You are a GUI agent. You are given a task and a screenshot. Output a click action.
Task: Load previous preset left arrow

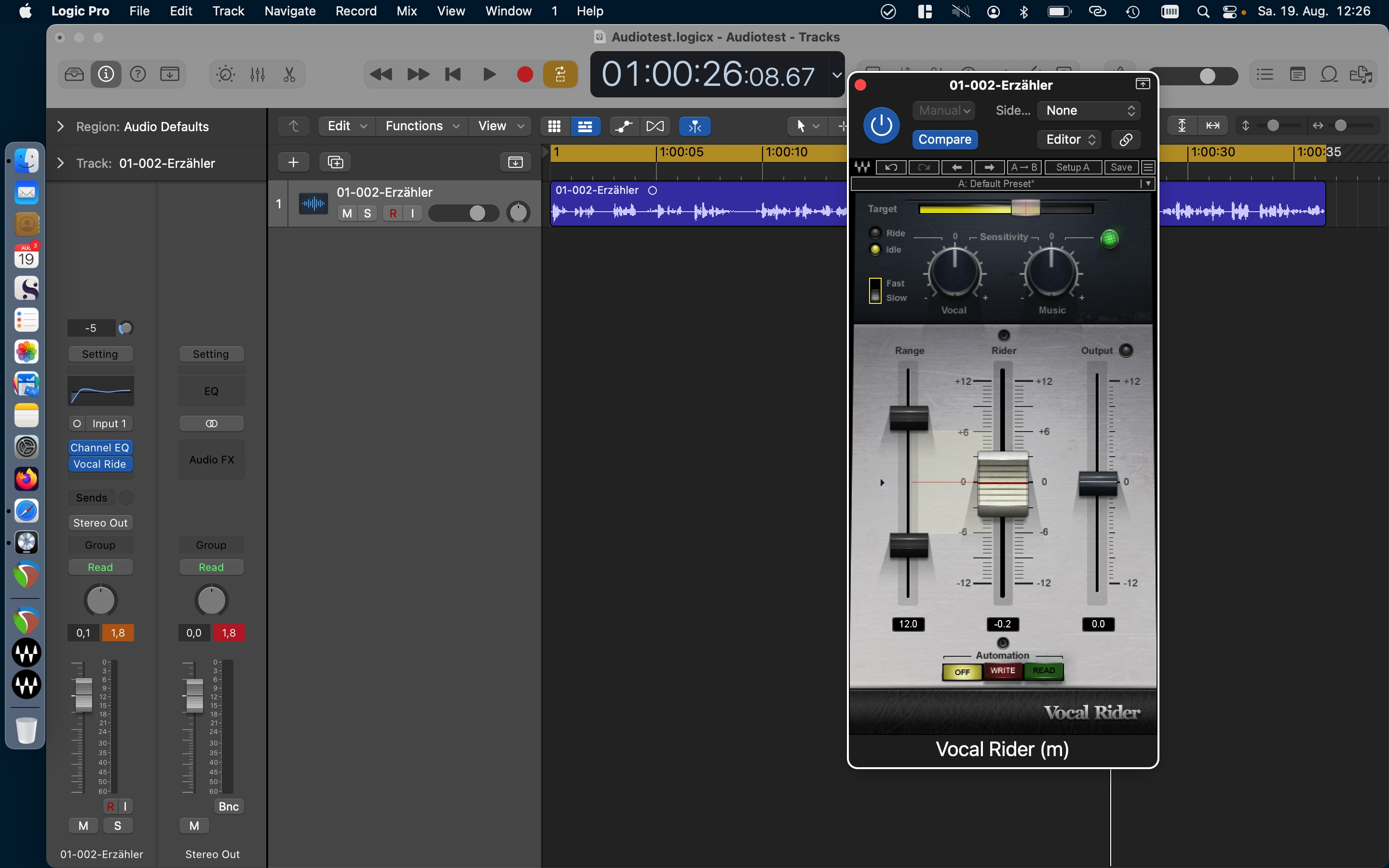(956, 167)
